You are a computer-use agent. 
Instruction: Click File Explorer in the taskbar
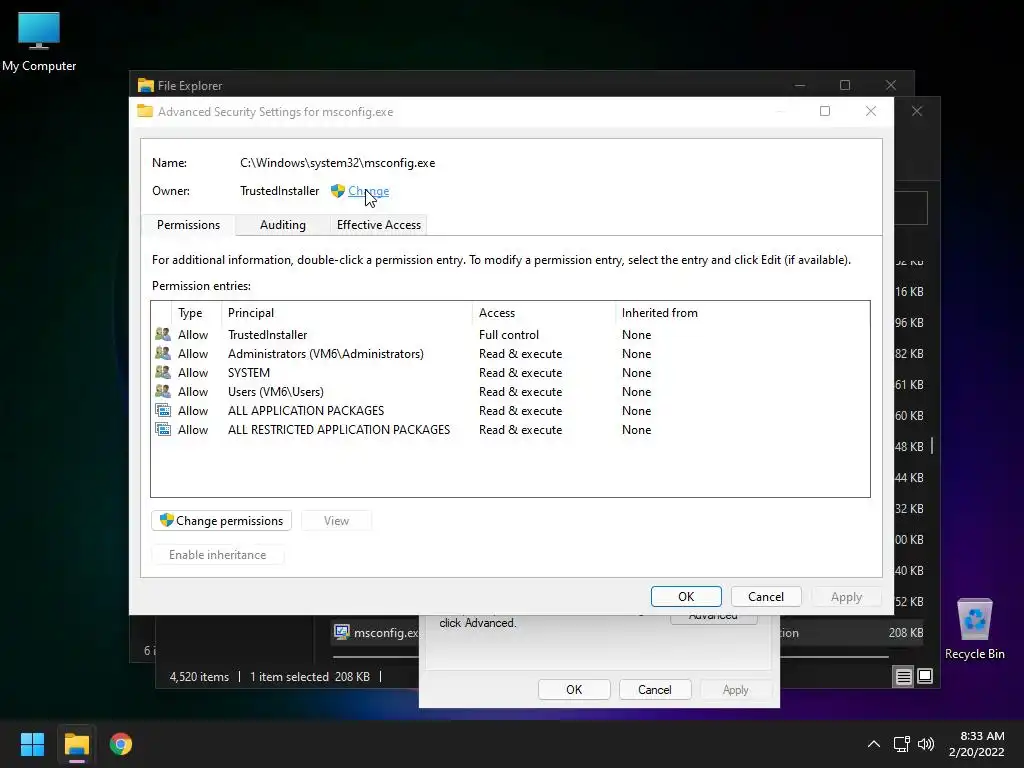[x=76, y=744]
